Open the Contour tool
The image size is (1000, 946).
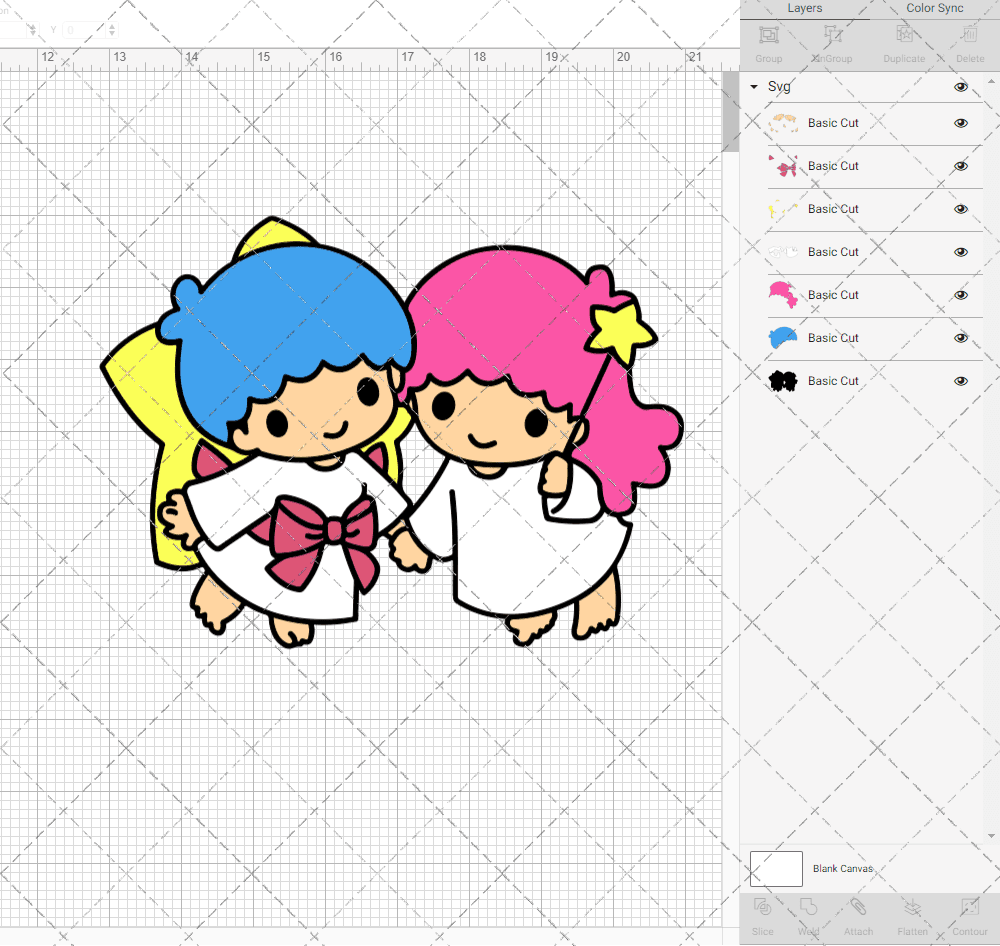(968, 915)
